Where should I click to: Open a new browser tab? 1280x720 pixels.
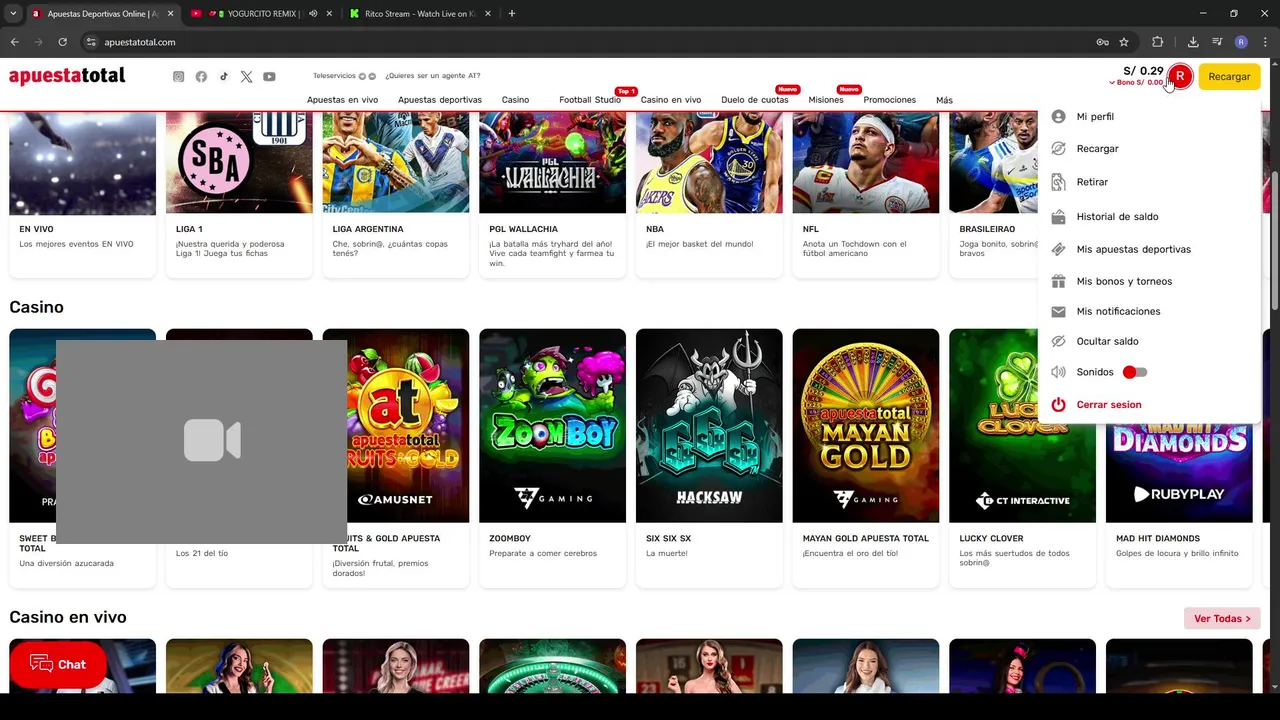click(511, 14)
